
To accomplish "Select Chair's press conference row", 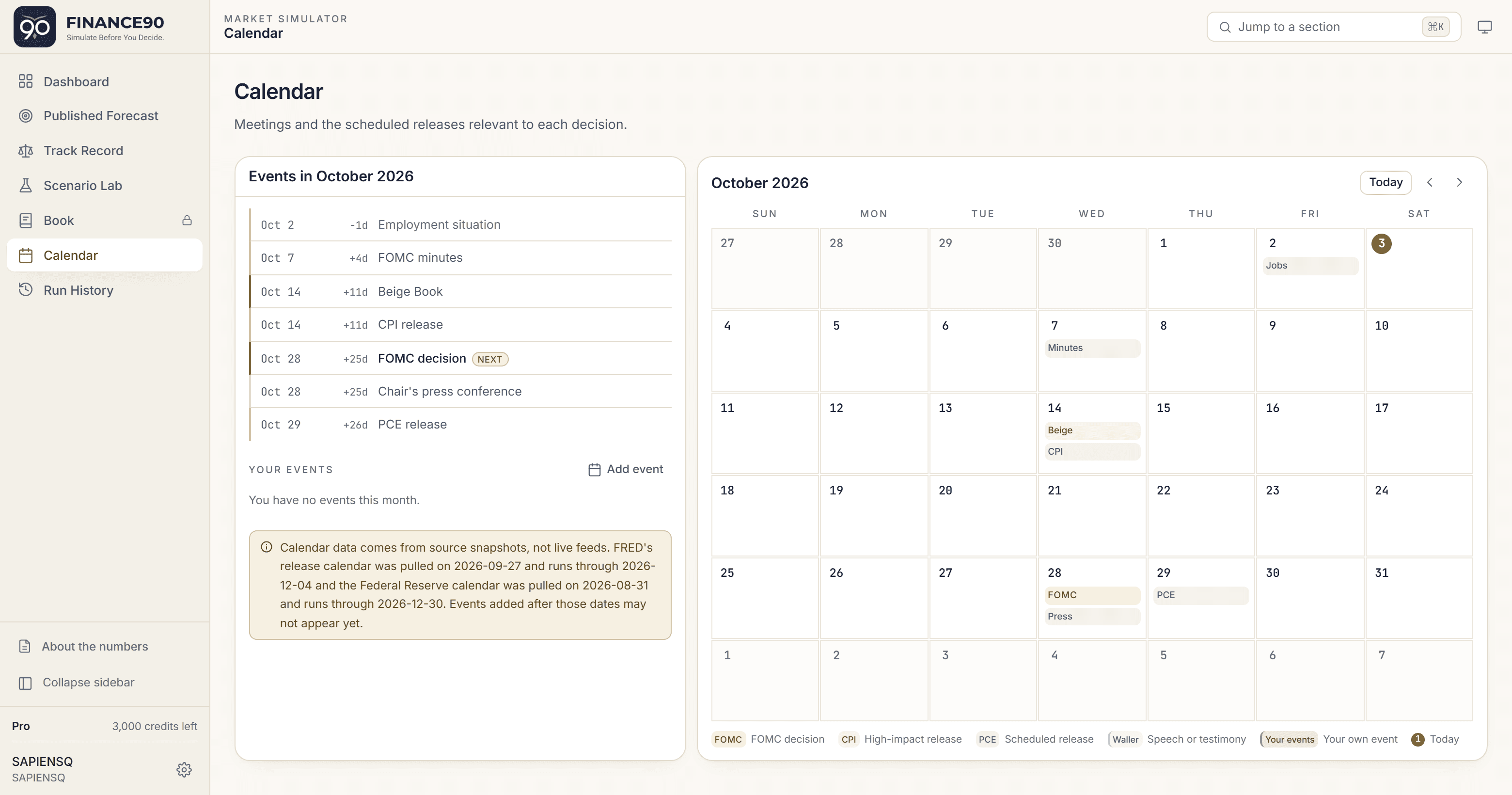I will pyautogui.click(x=460, y=392).
